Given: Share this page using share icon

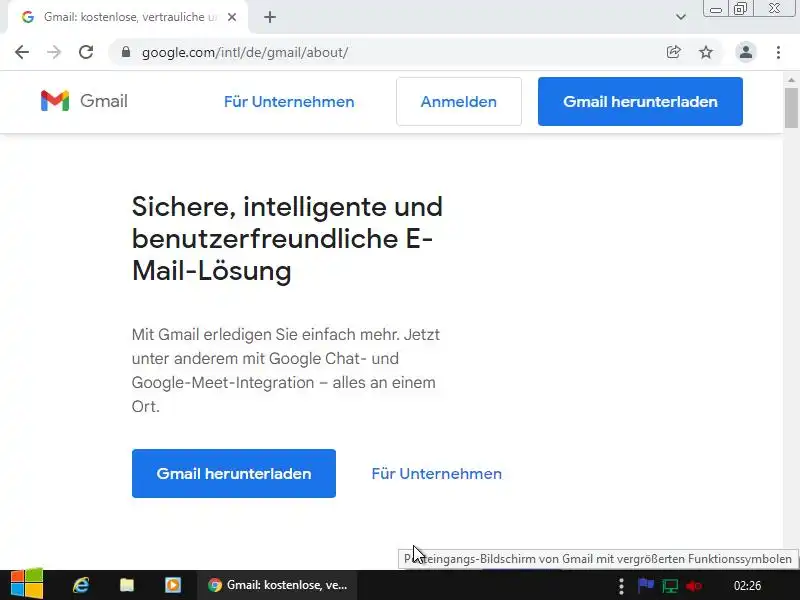Looking at the screenshot, I should [x=673, y=52].
